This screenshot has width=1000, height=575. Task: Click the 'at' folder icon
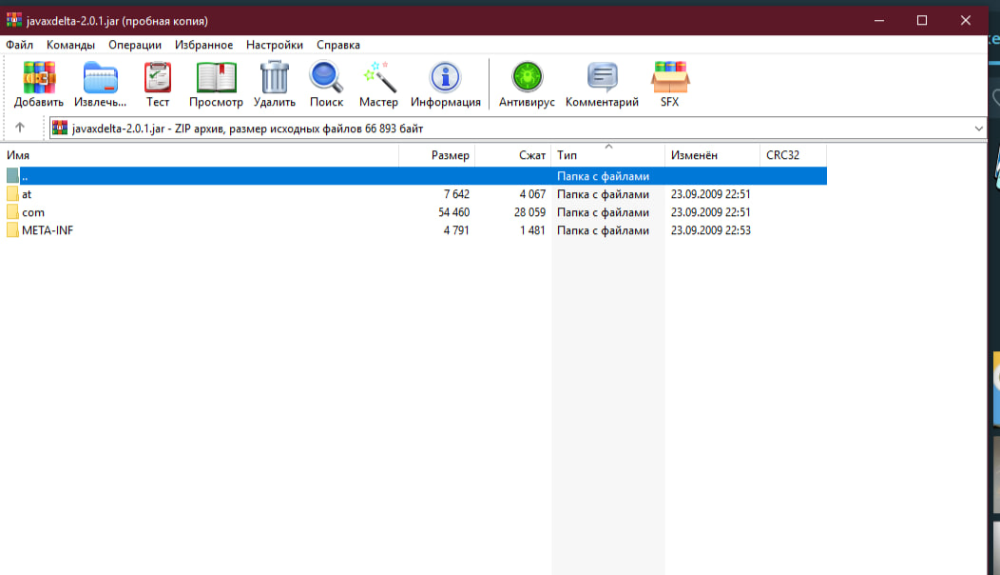(x=13, y=194)
